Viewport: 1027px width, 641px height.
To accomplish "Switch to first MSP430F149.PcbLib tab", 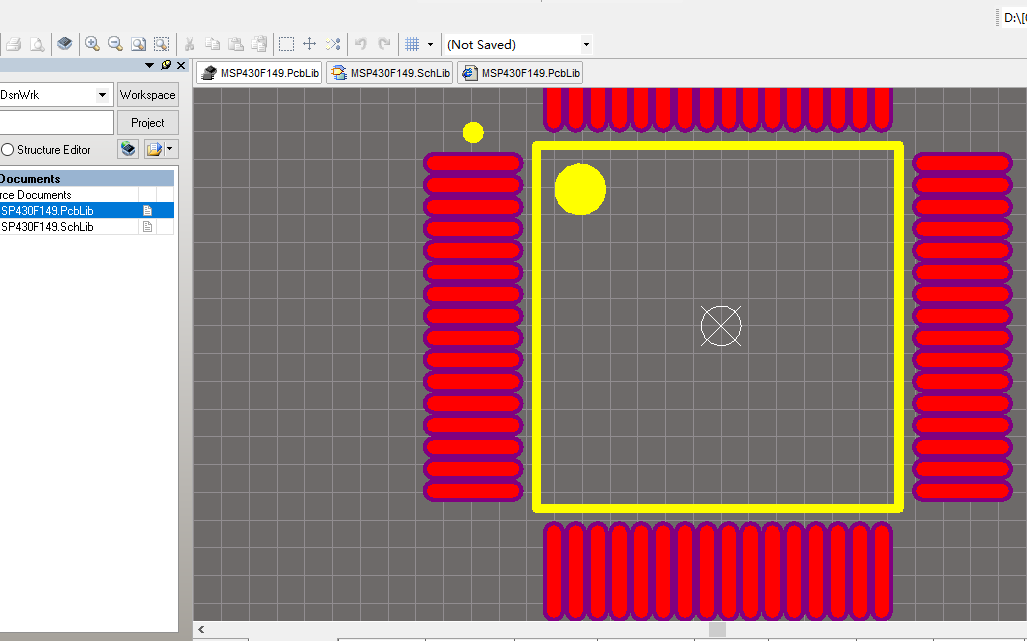I will click(x=259, y=73).
